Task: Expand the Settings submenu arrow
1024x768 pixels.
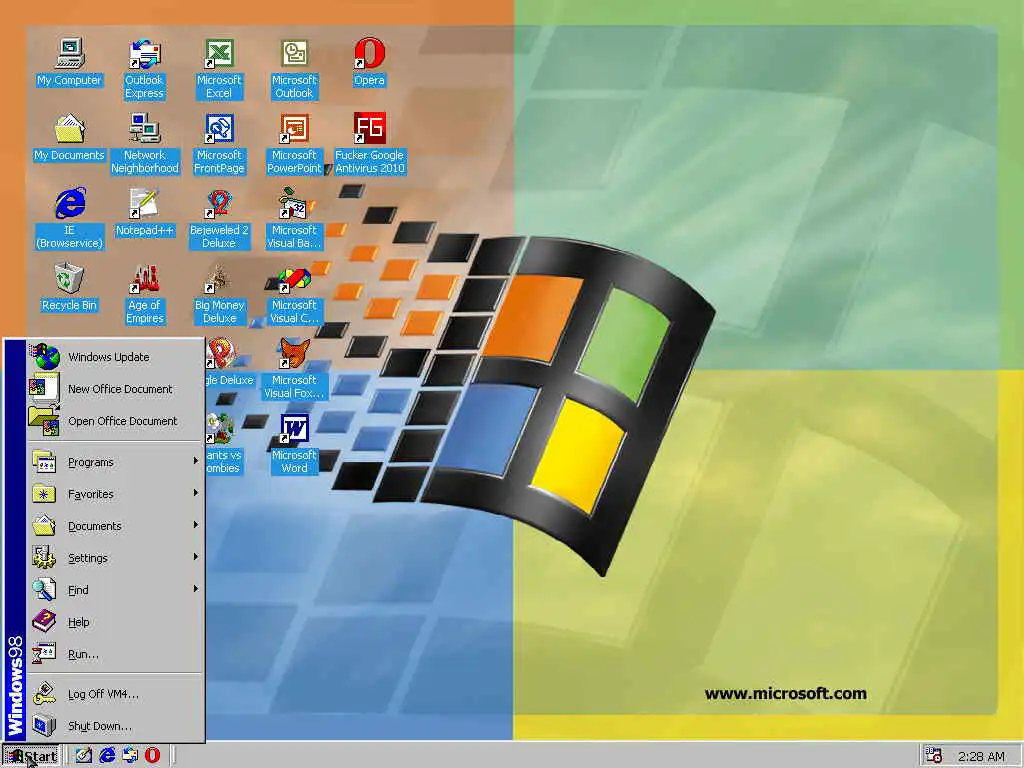Action: 195,557
